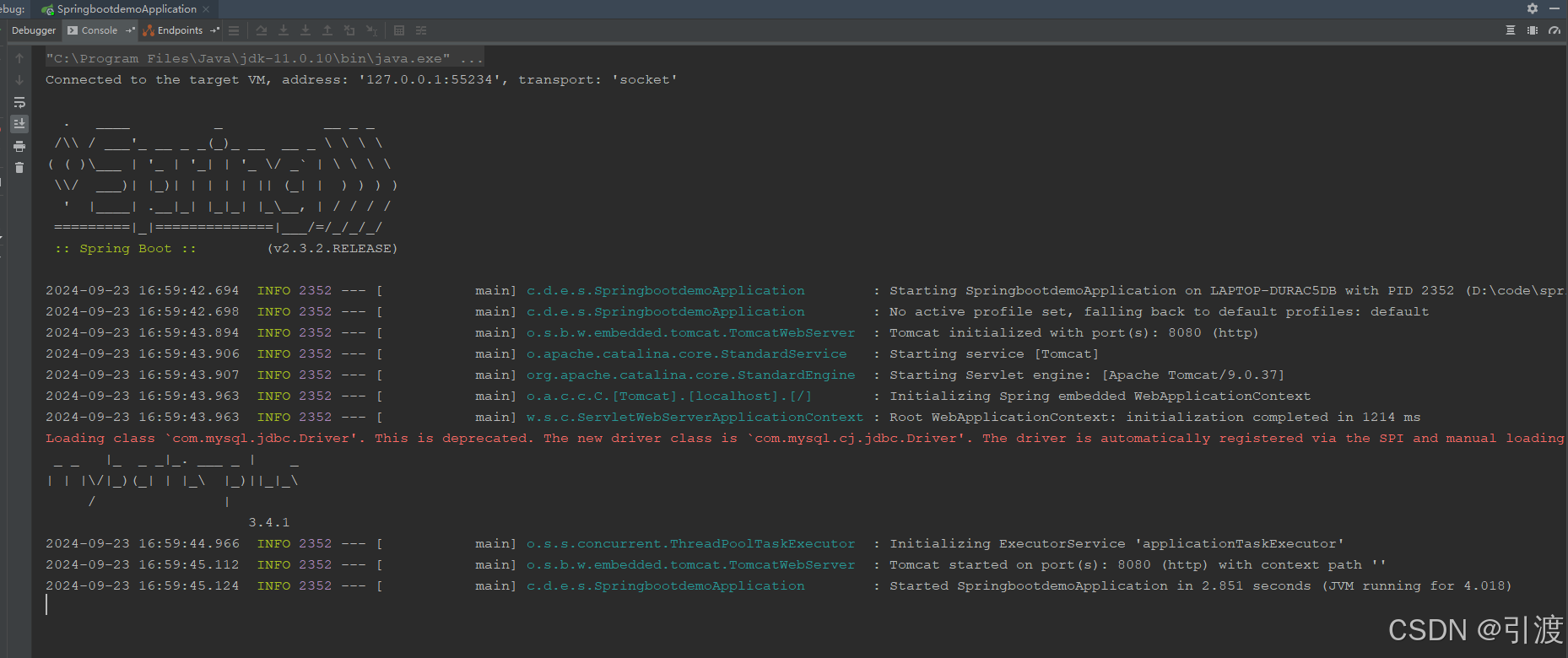The image size is (1568, 658).
Task: Click 'Tomcat initialized with port(s): 8080' message
Action: [x=1073, y=333]
